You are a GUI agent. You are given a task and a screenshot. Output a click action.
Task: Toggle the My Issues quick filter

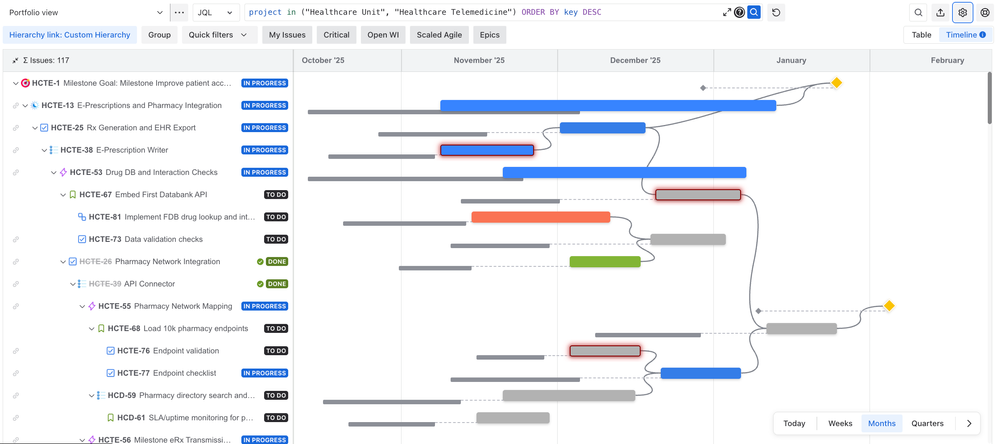287,35
